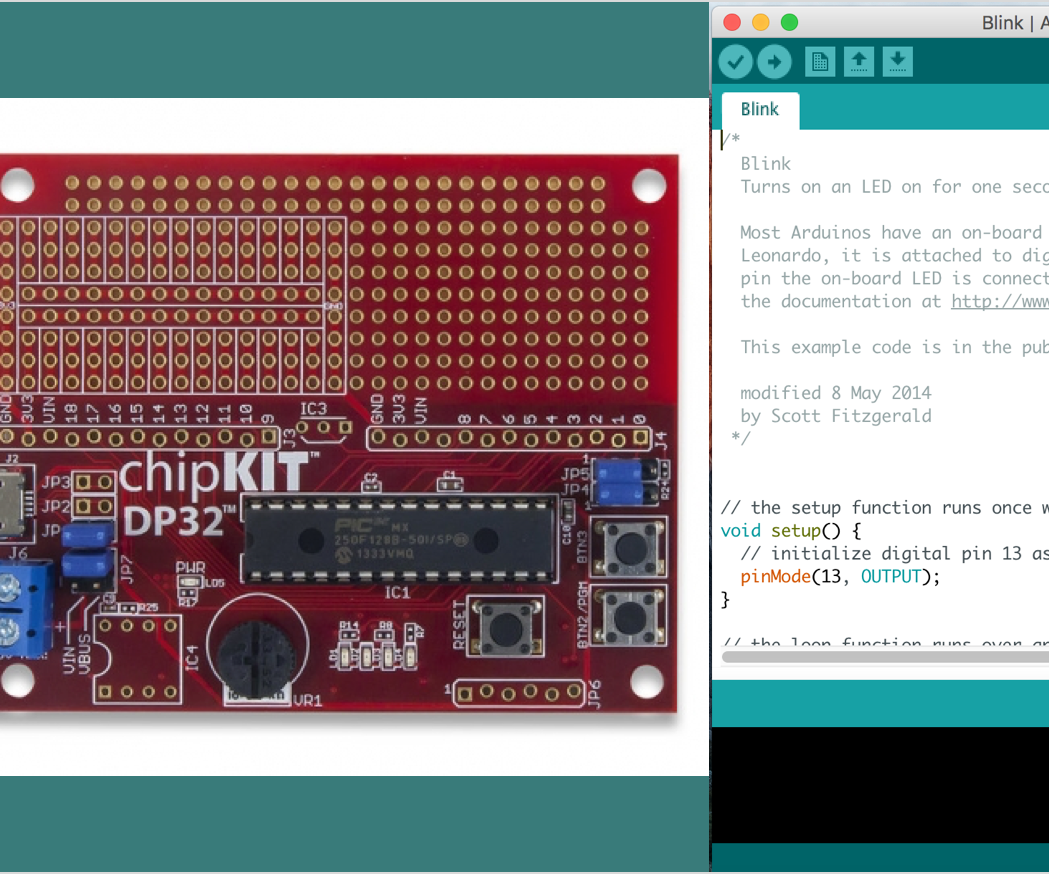Click the 'Blink' comment title line

coord(765,164)
